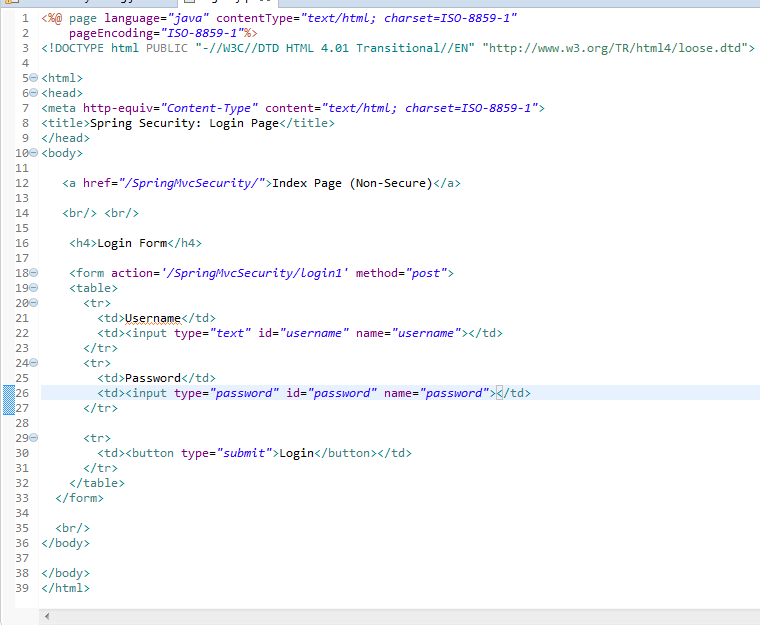The width and height of the screenshot is (760, 625).
Task: Click line number 1 in the ruler
Action: pyautogui.click(x=25, y=18)
